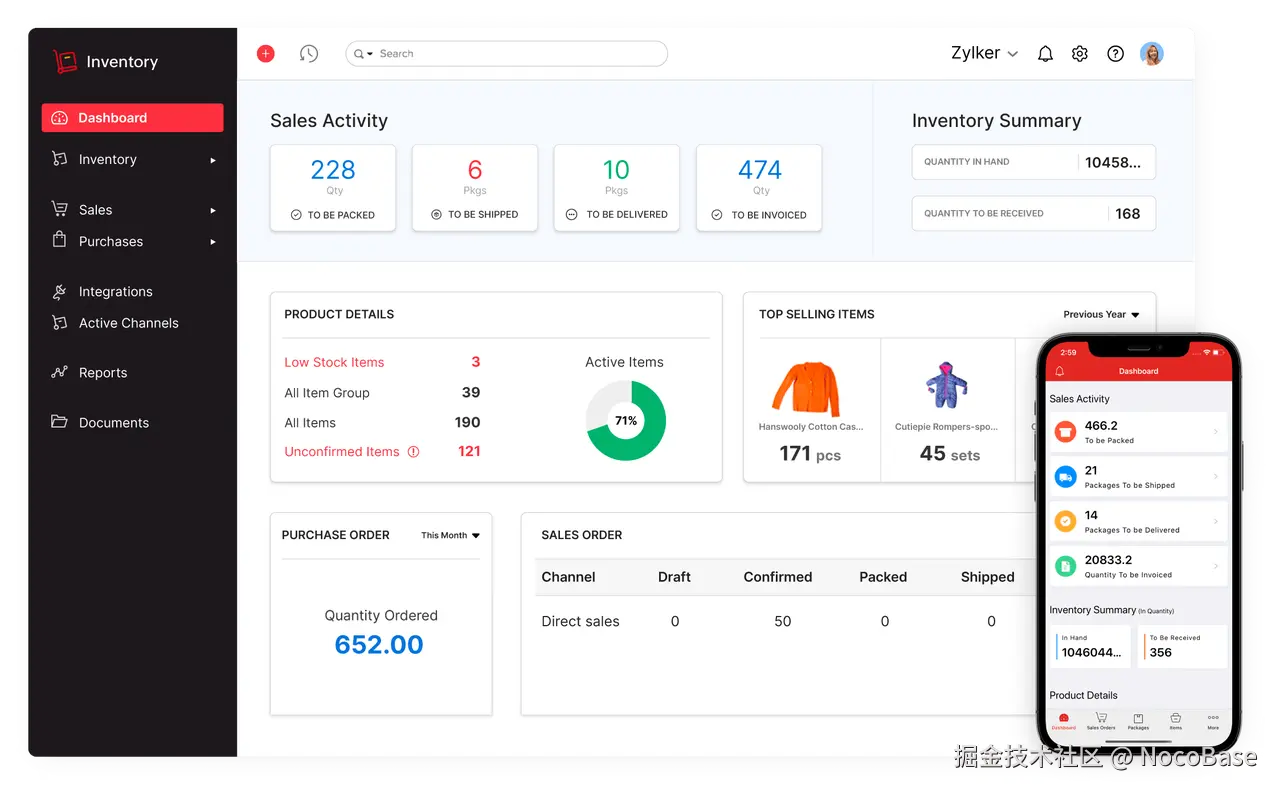Screen dimensions: 1280x793
Task: Open the This Month dropdown in Purchase Order
Action: coord(449,535)
